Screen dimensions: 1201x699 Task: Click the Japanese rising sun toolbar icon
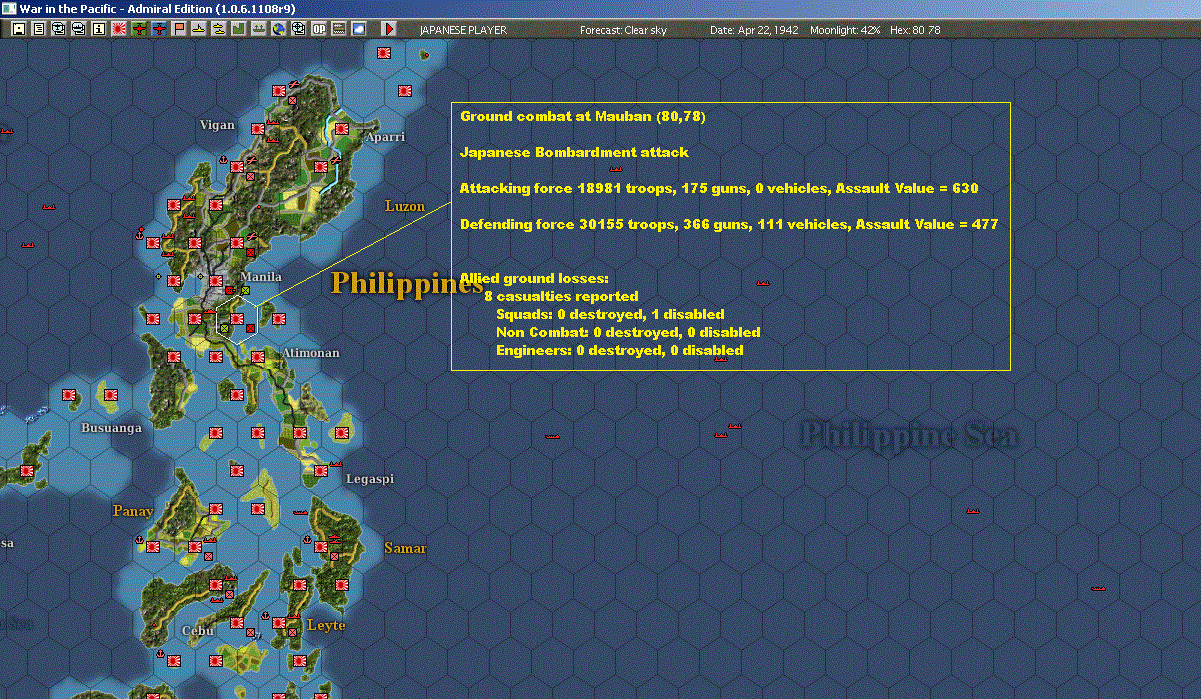pos(119,30)
